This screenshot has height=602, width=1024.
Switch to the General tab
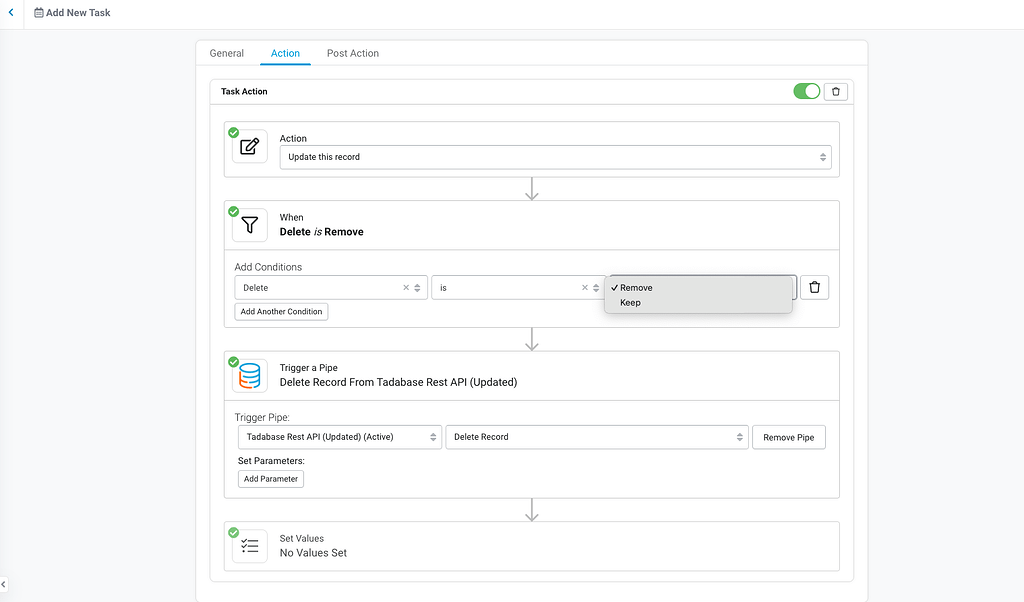tap(226, 53)
